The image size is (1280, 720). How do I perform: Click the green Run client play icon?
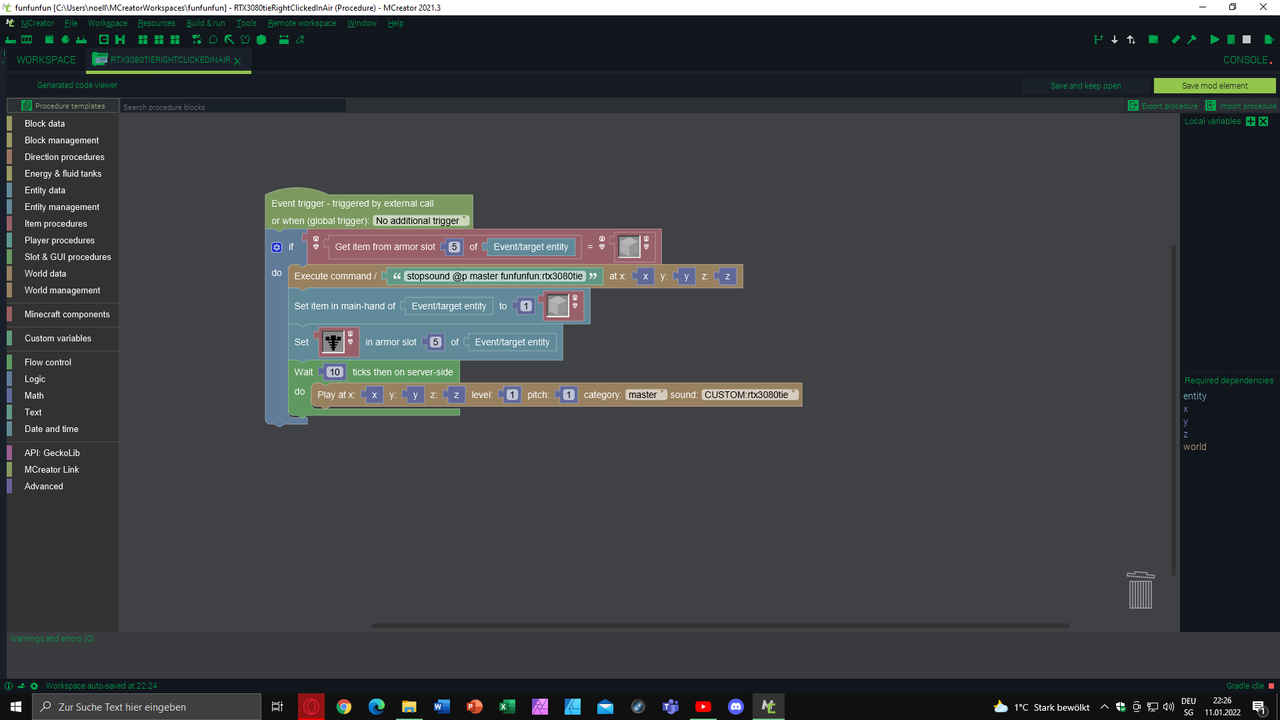pyautogui.click(x=1215, y=40)
